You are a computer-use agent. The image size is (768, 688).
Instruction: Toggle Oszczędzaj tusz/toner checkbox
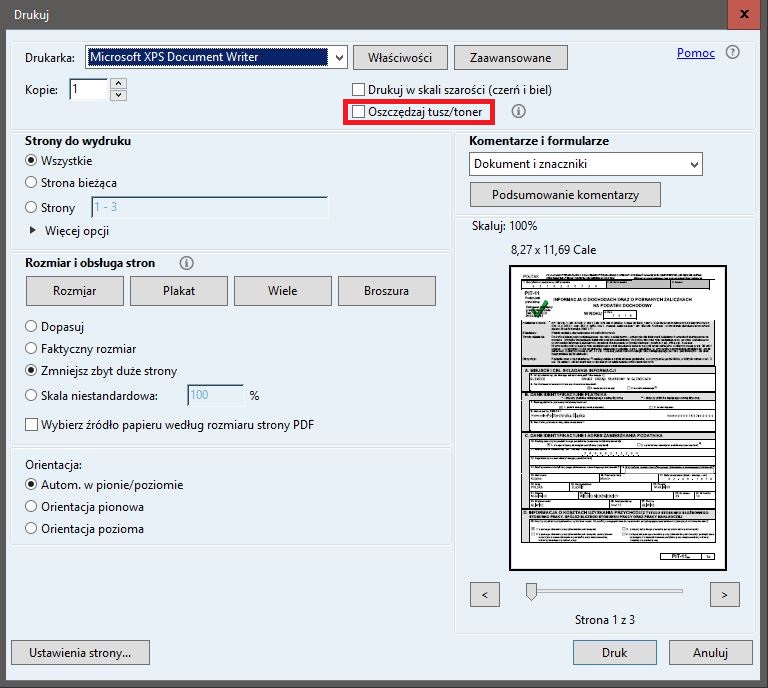pyautogui.click(x=359, y=112)
